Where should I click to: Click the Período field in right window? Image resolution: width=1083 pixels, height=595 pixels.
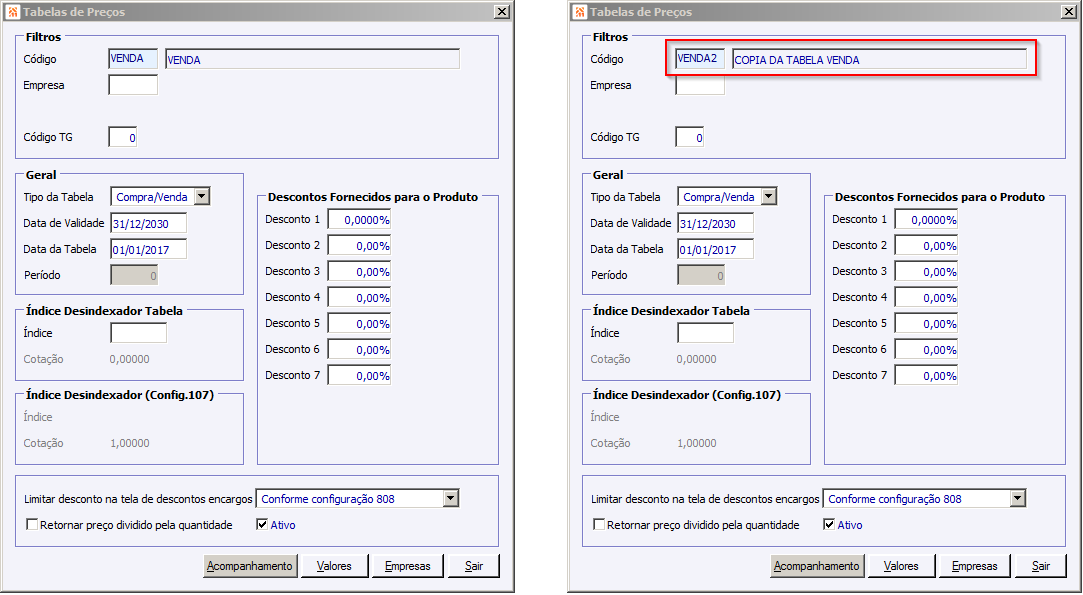pyautogui.click(x=702, y=275)
